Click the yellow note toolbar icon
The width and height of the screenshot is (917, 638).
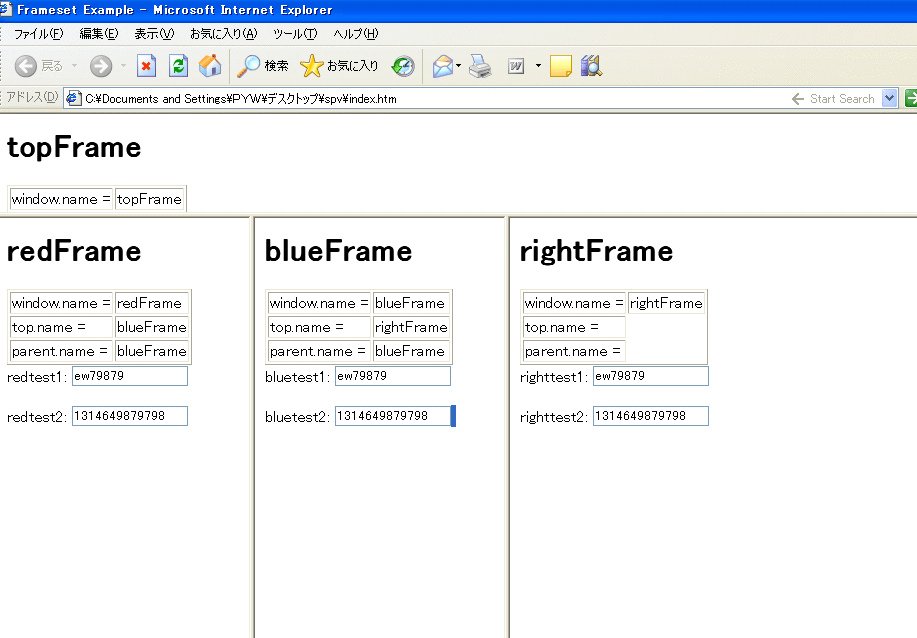561,66
